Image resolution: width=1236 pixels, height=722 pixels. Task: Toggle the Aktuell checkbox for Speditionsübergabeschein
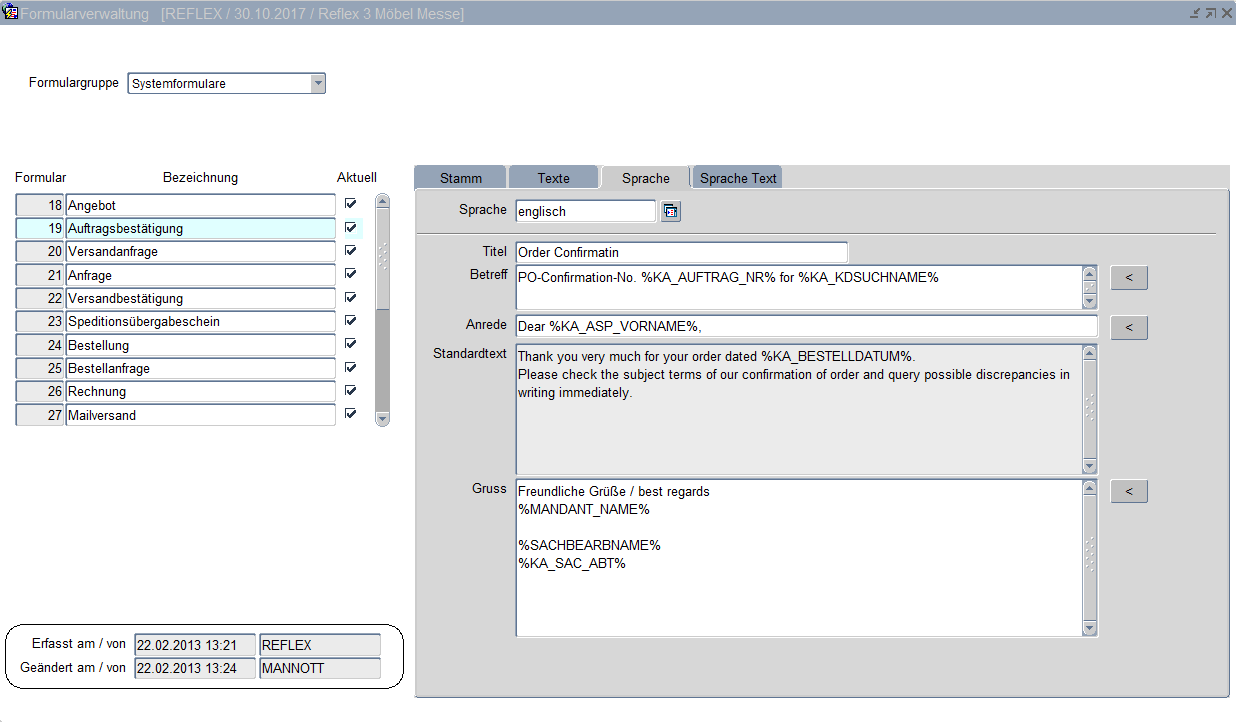pyautogui.click(x=350, y=321)
